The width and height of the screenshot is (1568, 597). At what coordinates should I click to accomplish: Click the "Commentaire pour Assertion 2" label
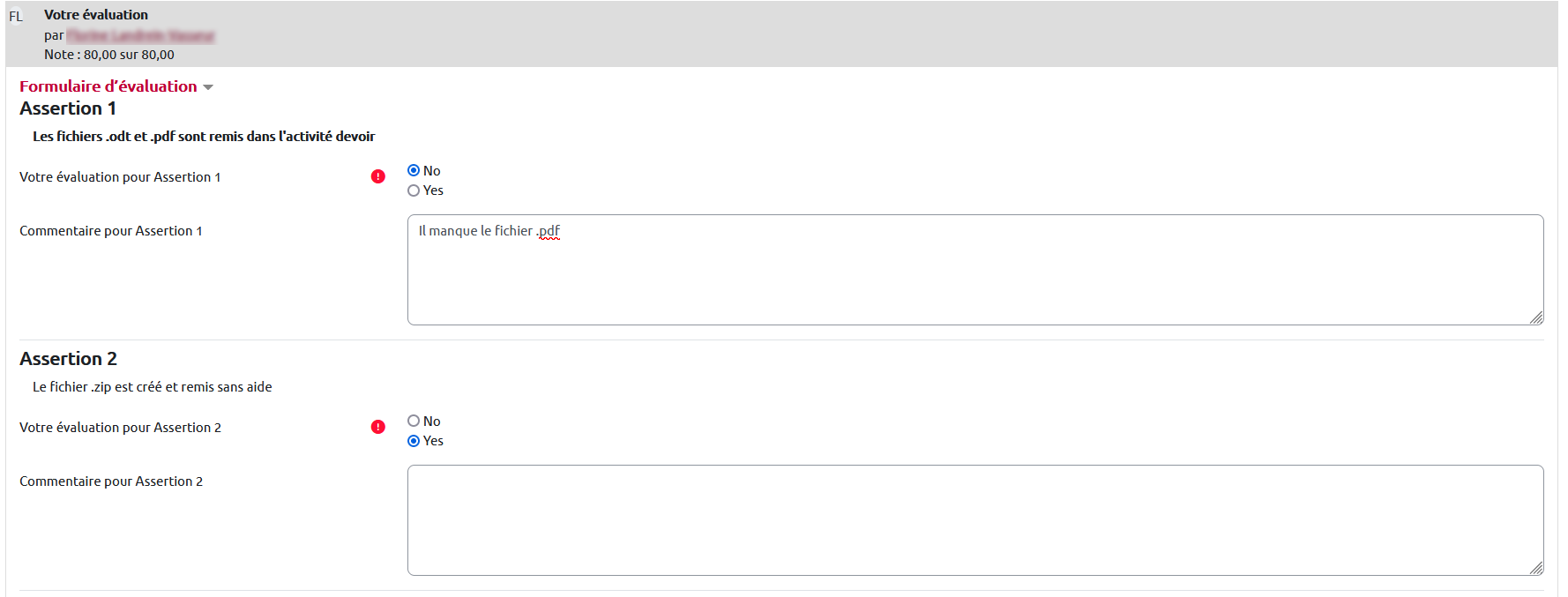[x=111, y=481]
